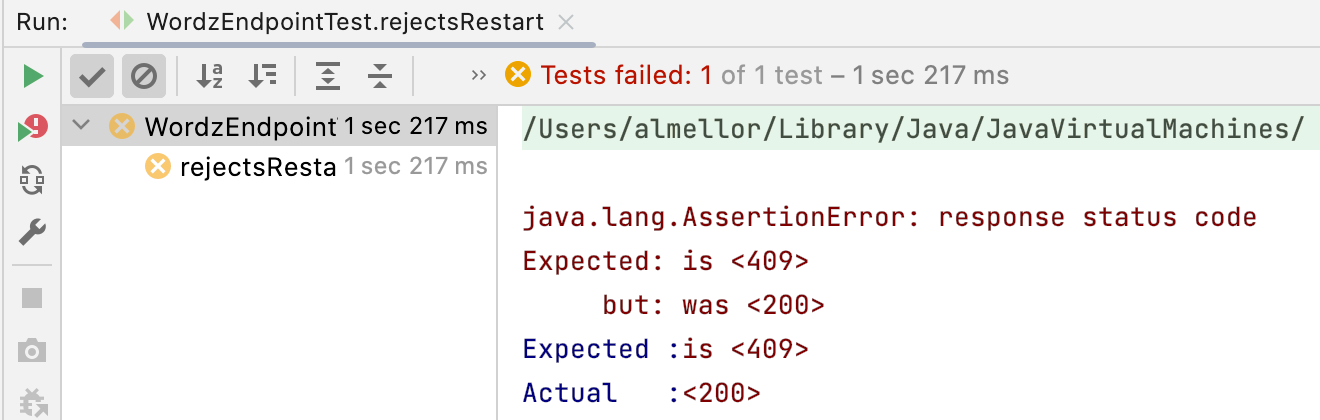Toggle auto-test rerun icon
Viewport: 1320px width, 420px height.
pos(33,181)
